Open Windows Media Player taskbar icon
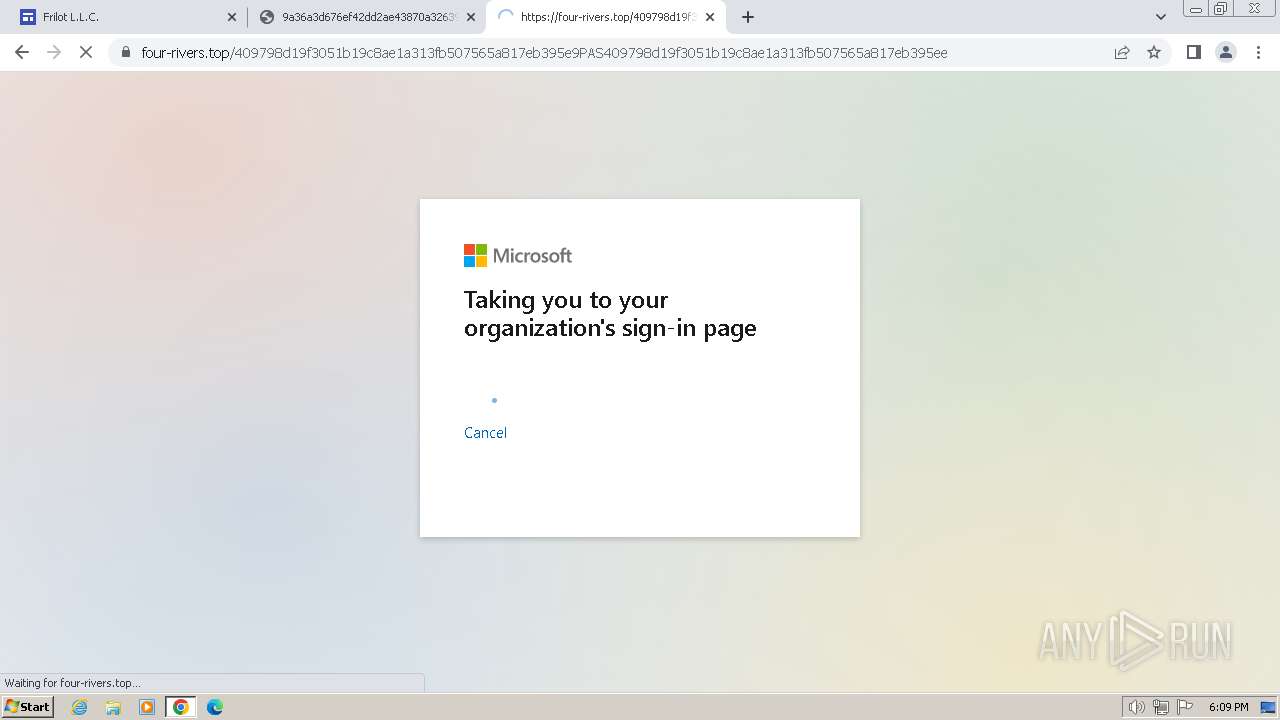The width and height of the screenshot is (1280, 720). pos(147,707)
